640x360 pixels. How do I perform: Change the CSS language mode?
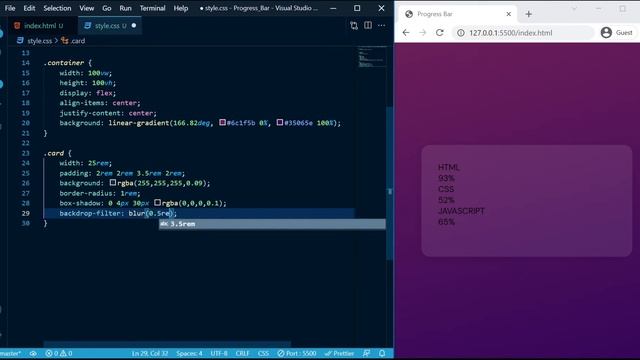[x=263, y=353]
